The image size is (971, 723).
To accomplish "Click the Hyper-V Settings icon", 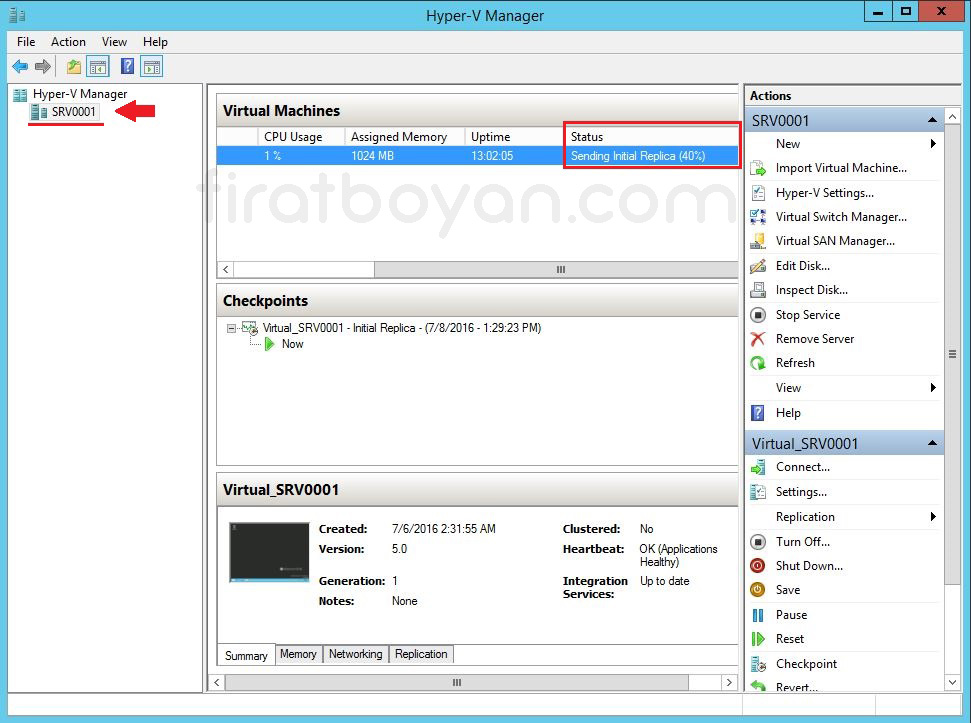I will tap(758, 193).
